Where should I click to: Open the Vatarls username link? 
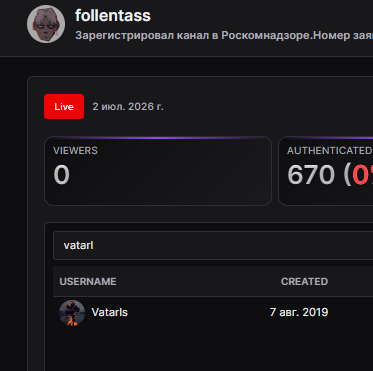(110, 312)
